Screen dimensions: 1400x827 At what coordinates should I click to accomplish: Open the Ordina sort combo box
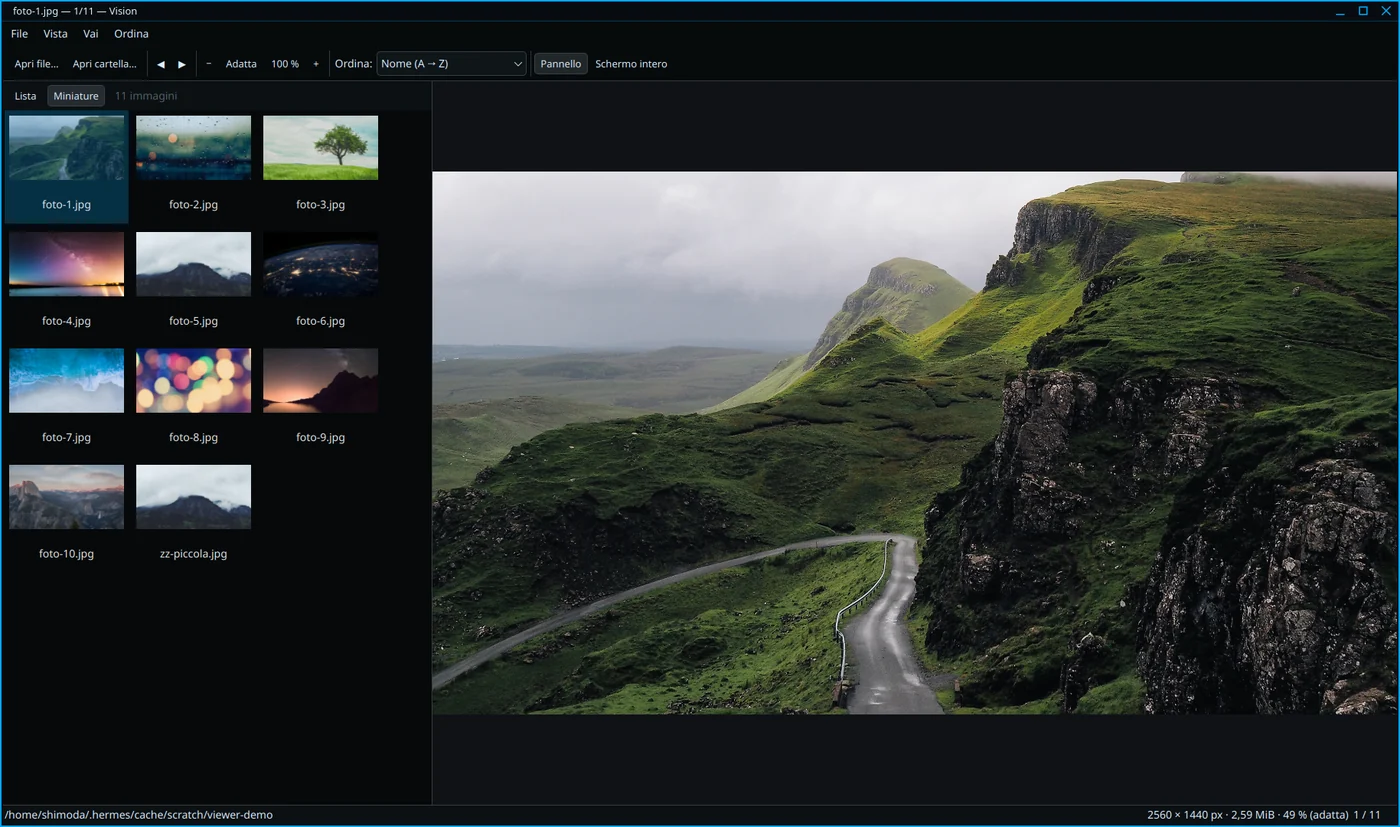click(451, 64)
